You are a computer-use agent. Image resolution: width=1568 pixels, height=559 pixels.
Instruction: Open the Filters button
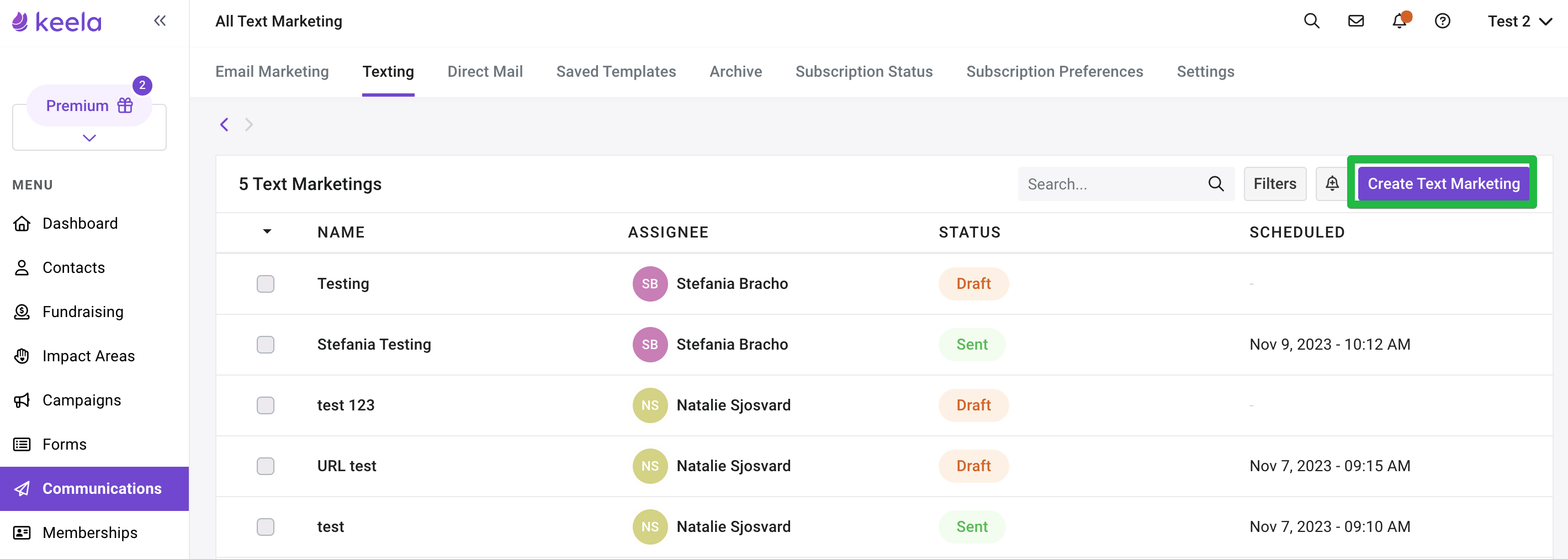coord(1275,184)
